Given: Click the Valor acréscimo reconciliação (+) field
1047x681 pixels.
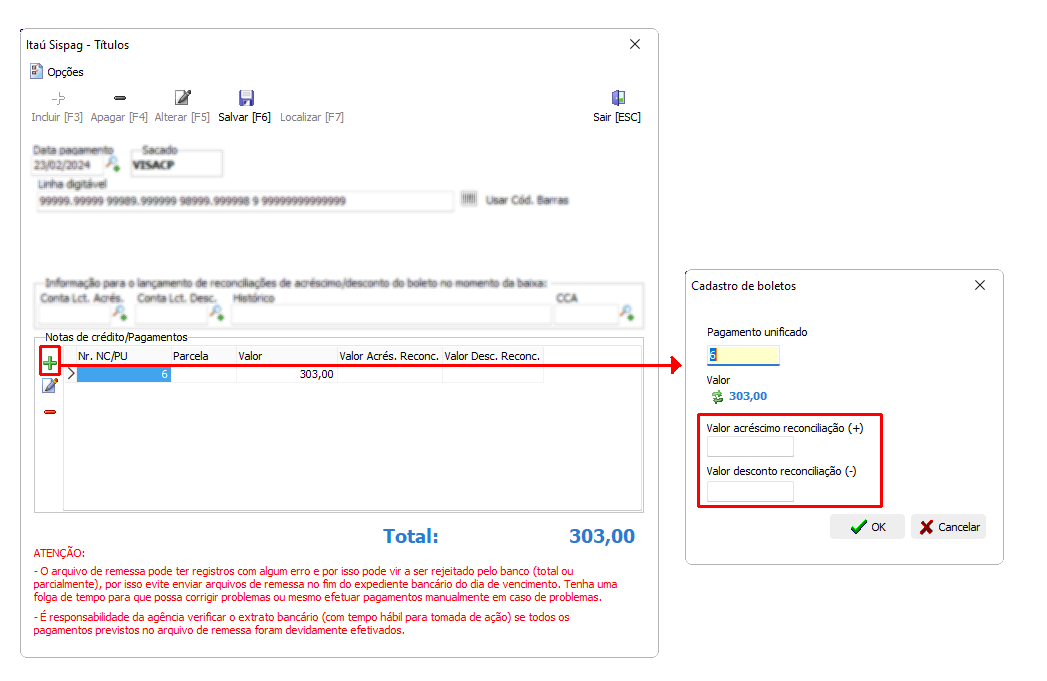Looking at the screenshot, I should (751, 447).
